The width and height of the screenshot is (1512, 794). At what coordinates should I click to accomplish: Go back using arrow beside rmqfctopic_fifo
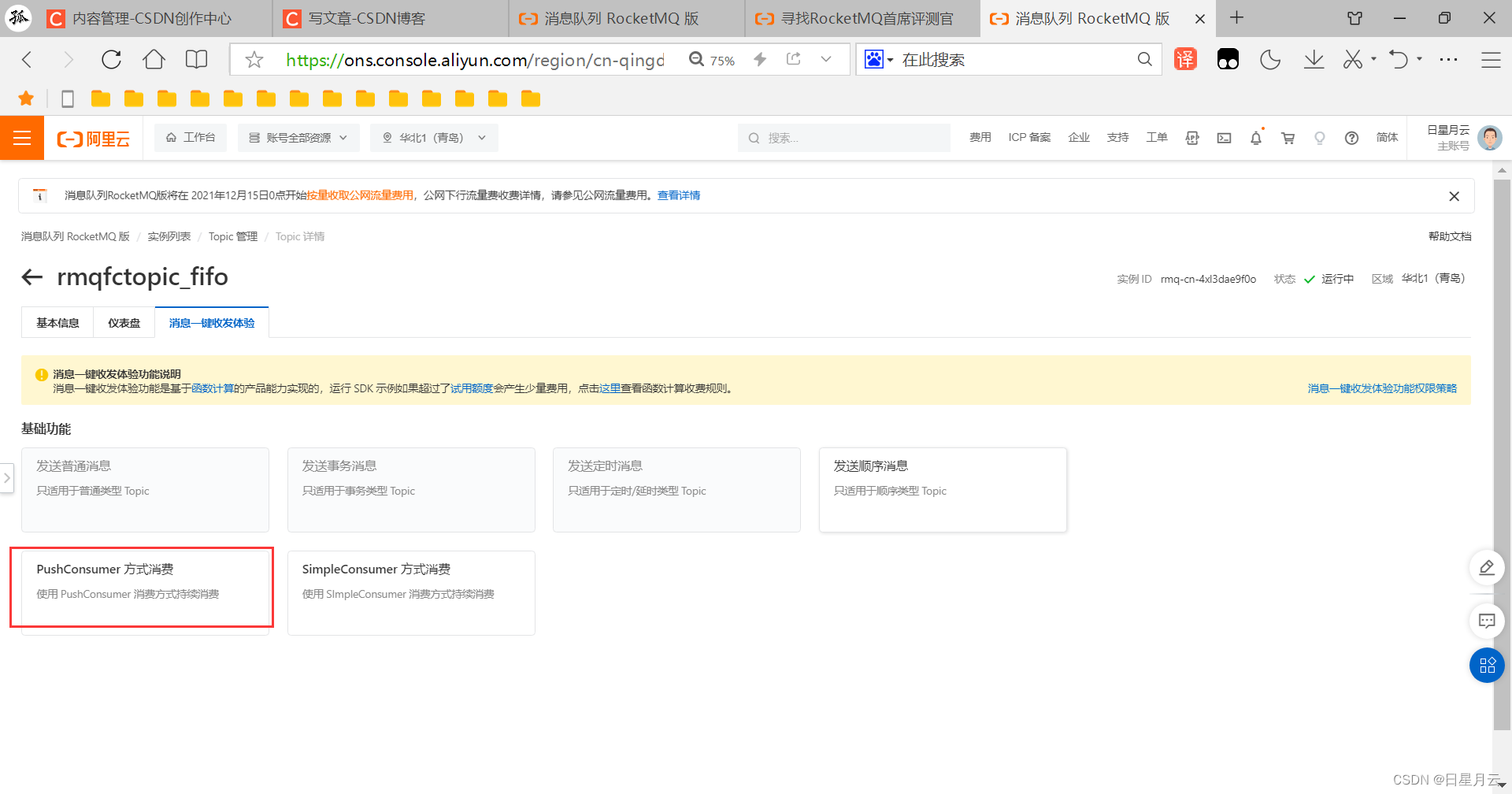click(31, 277)
